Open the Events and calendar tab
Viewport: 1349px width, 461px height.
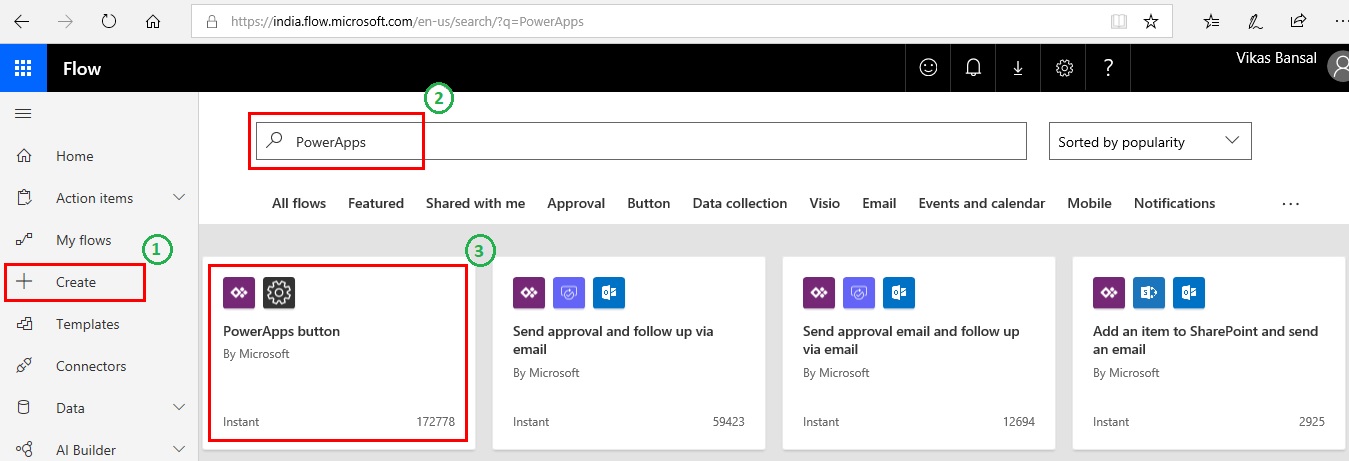982,203
